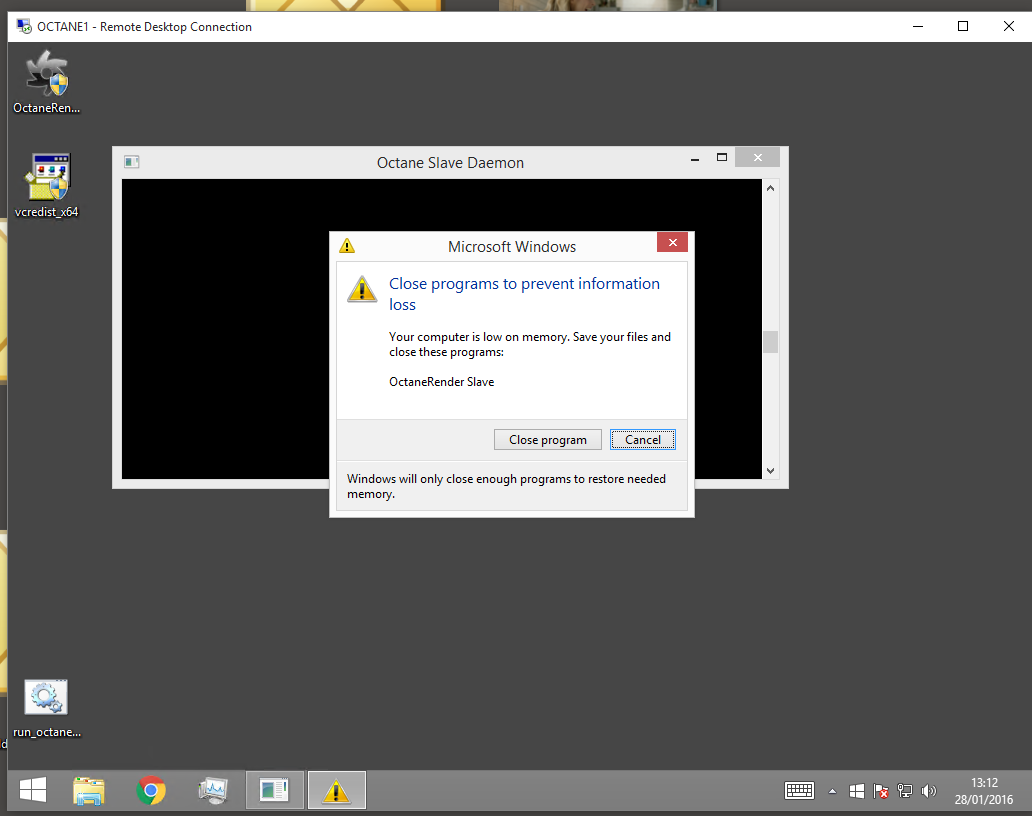Image resolution: width=1032 pixels, height=816 pixels.
Task: Click the 'Microsoft Windows' dialog title
Action: tap(512, 247)
